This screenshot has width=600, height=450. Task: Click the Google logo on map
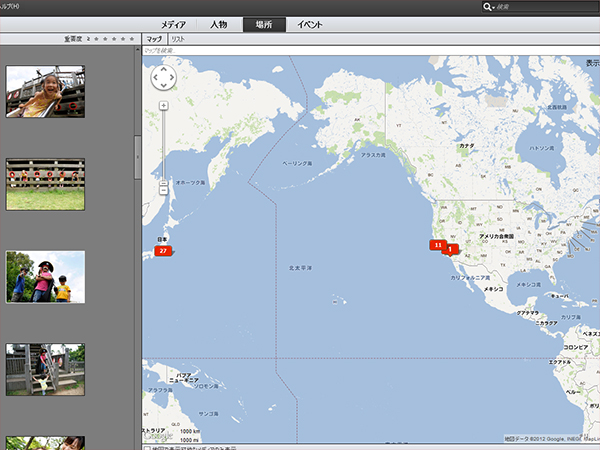pyautogui.click(x=158, y=435)
